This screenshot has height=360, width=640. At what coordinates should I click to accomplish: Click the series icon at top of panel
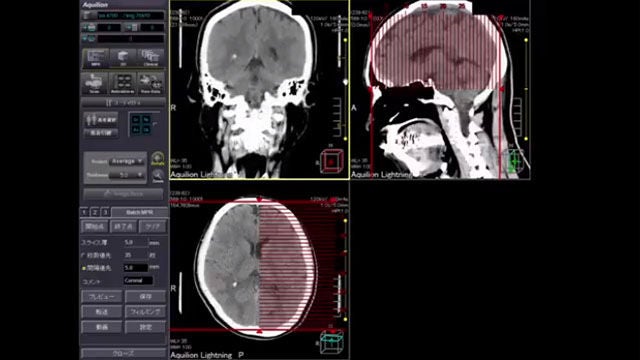[88, 16]
